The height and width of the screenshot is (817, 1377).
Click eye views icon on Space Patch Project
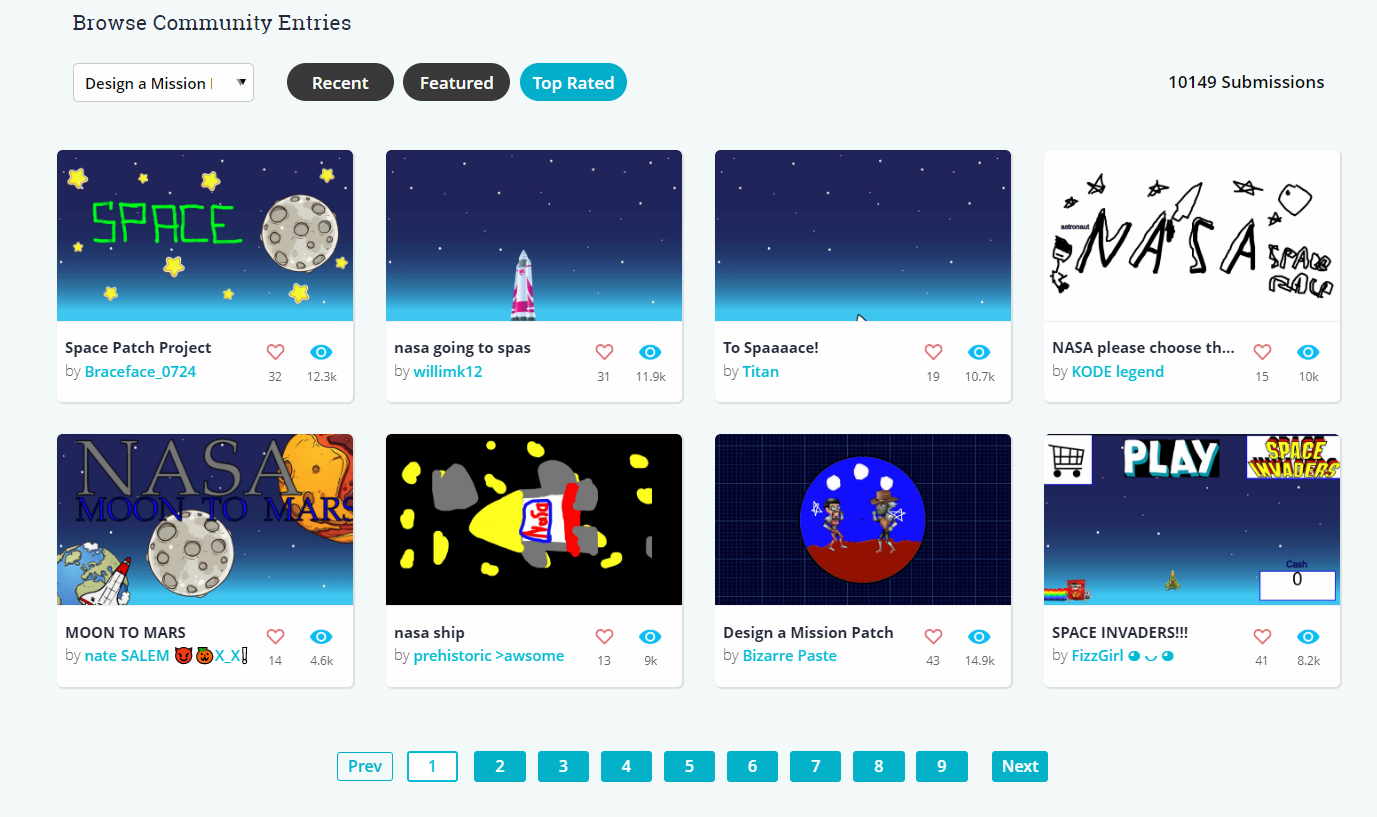click(x=321, y=352)
